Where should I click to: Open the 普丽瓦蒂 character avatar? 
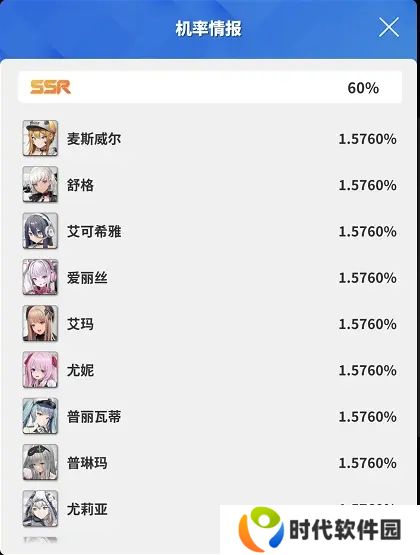40,416
